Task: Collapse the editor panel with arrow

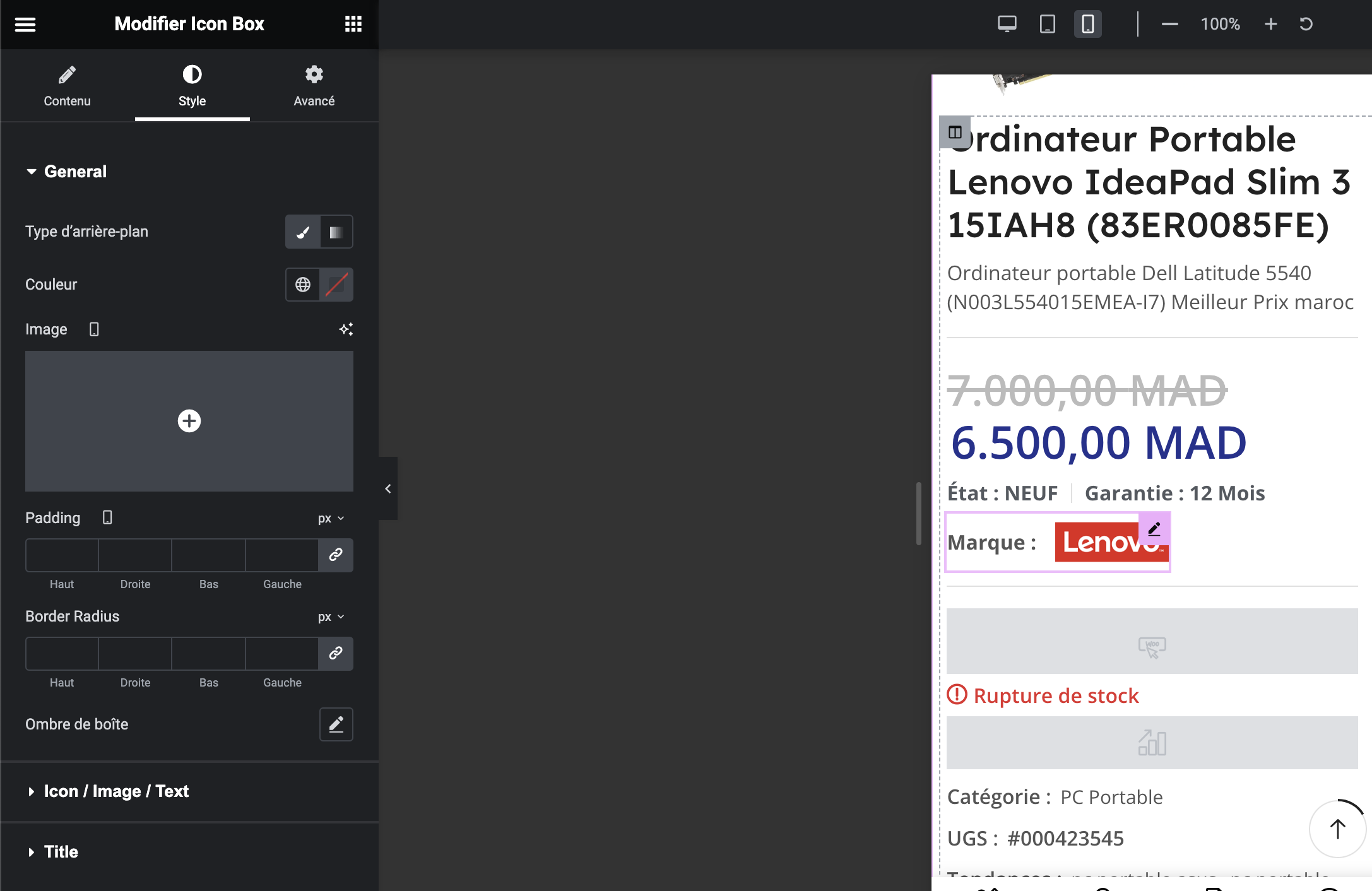Action: pos(388,488)
